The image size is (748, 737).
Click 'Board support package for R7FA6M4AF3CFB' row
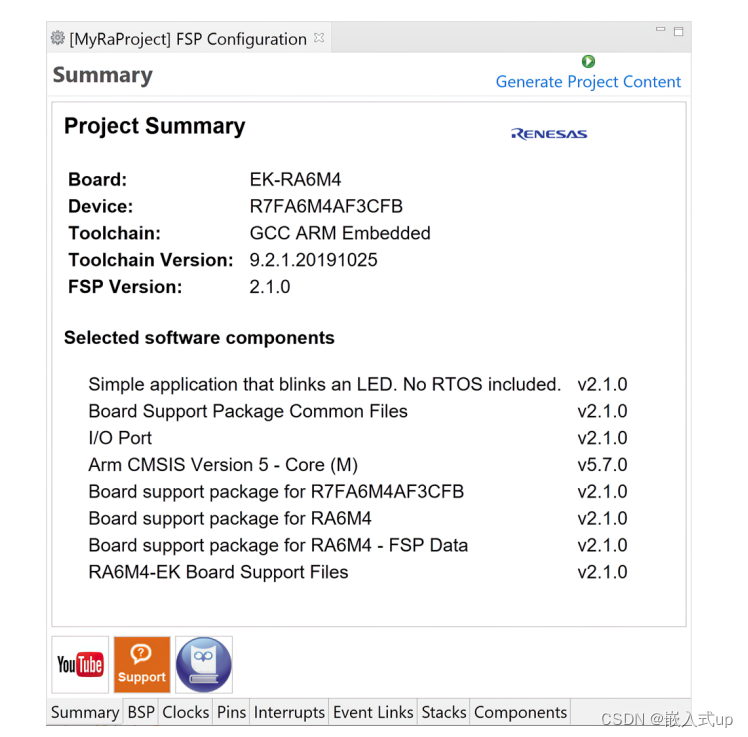coord(358,491)
